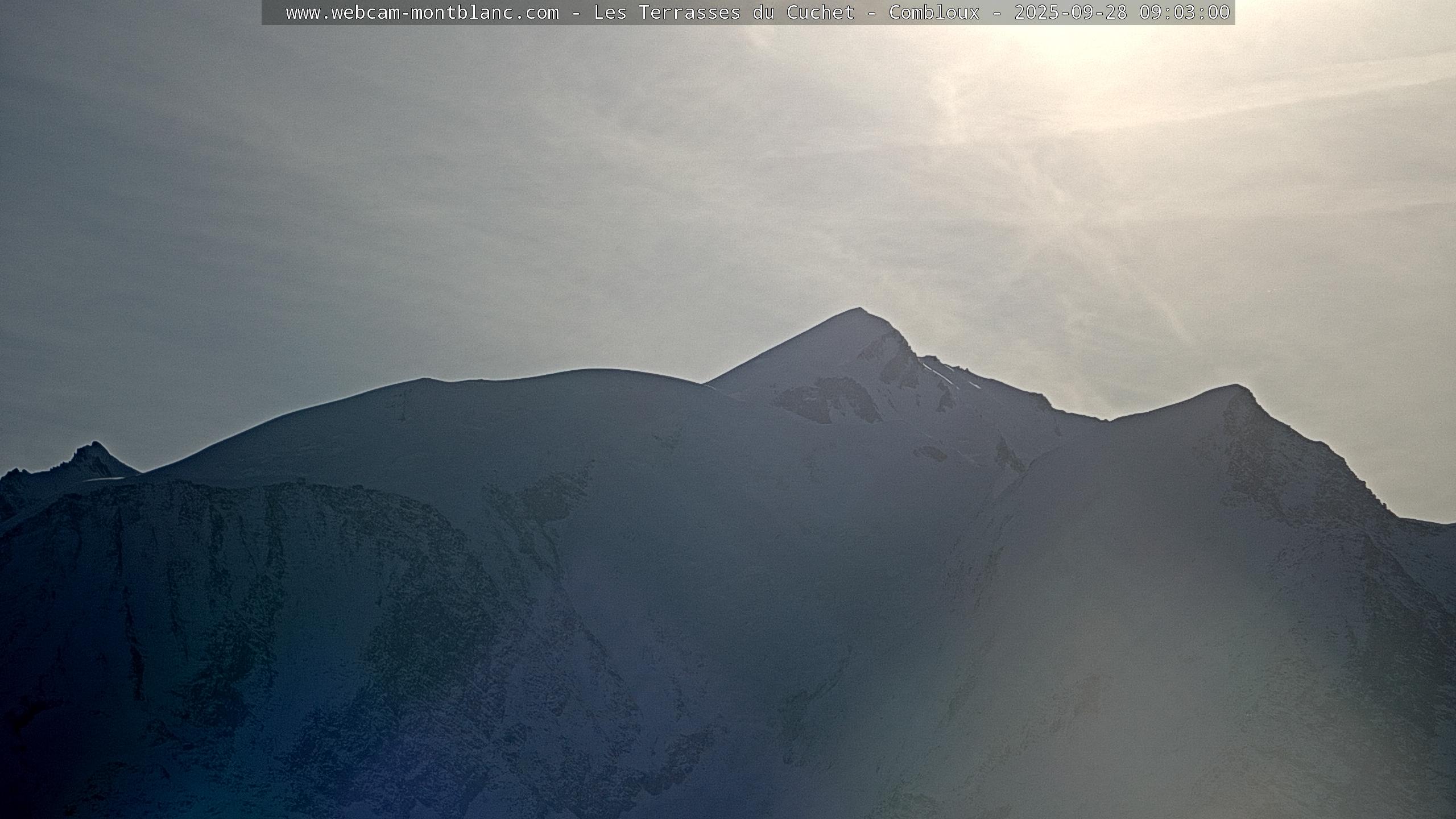Image resolution: width=1456 pixels, height=819 pixels.
Task: Click the summit of the right-hand peak
Action: click(x=1235, y=387)
